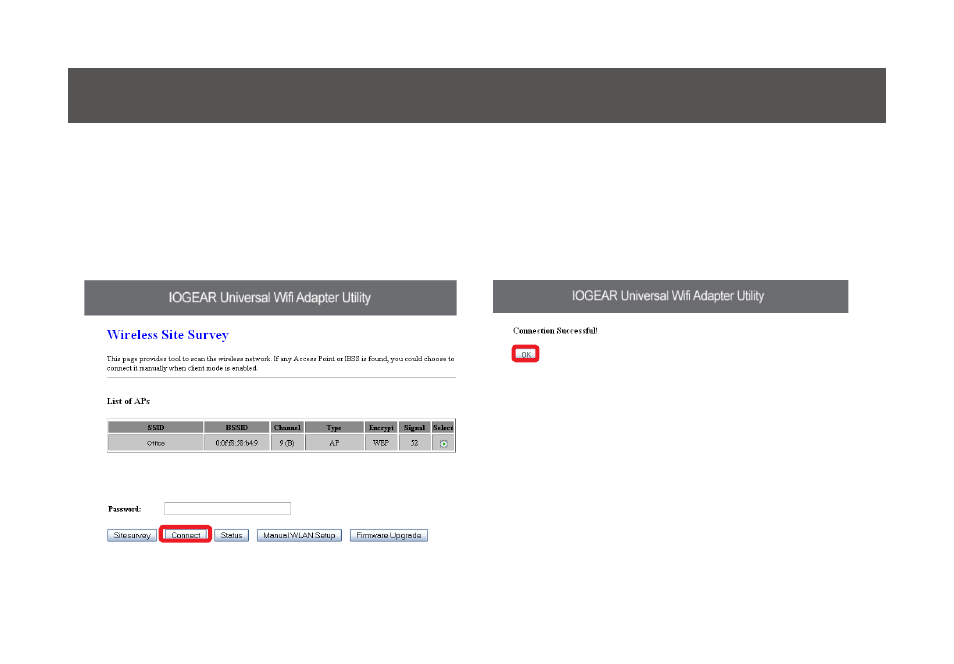Click the Select column header
The width and height of the screenshot is (954, 664).
[x=443, y=427]
